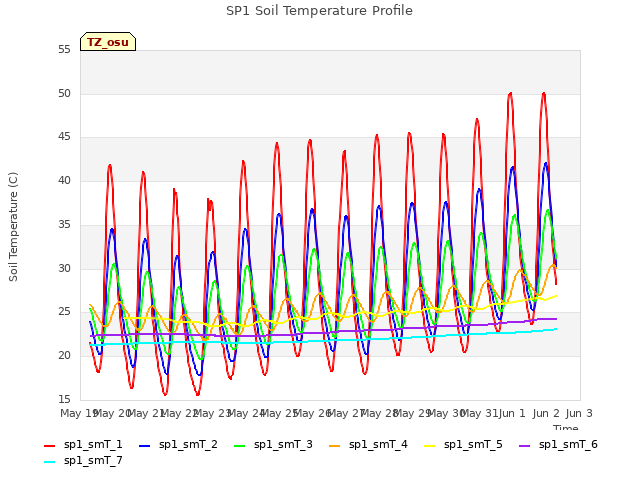
Task: Click the 50 y-axis tick label
Action: click(x=64, y=93)
